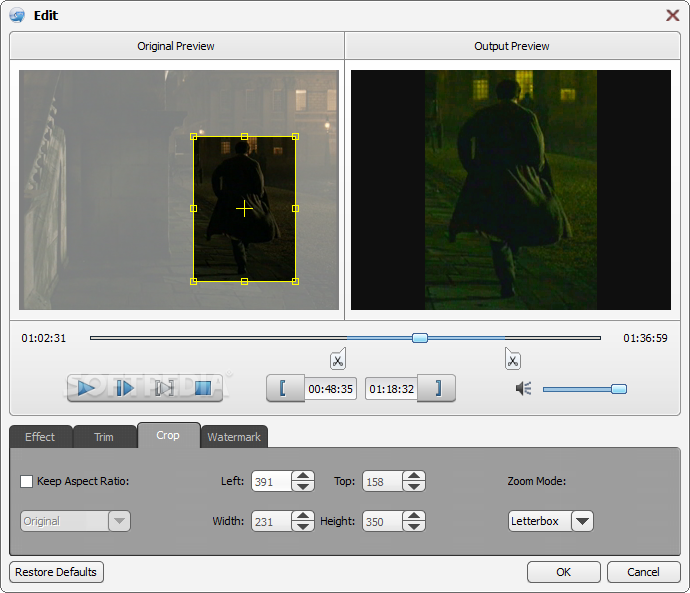Click the Left input field showing 391
This screenshot has height=593, width=690.
272,481
